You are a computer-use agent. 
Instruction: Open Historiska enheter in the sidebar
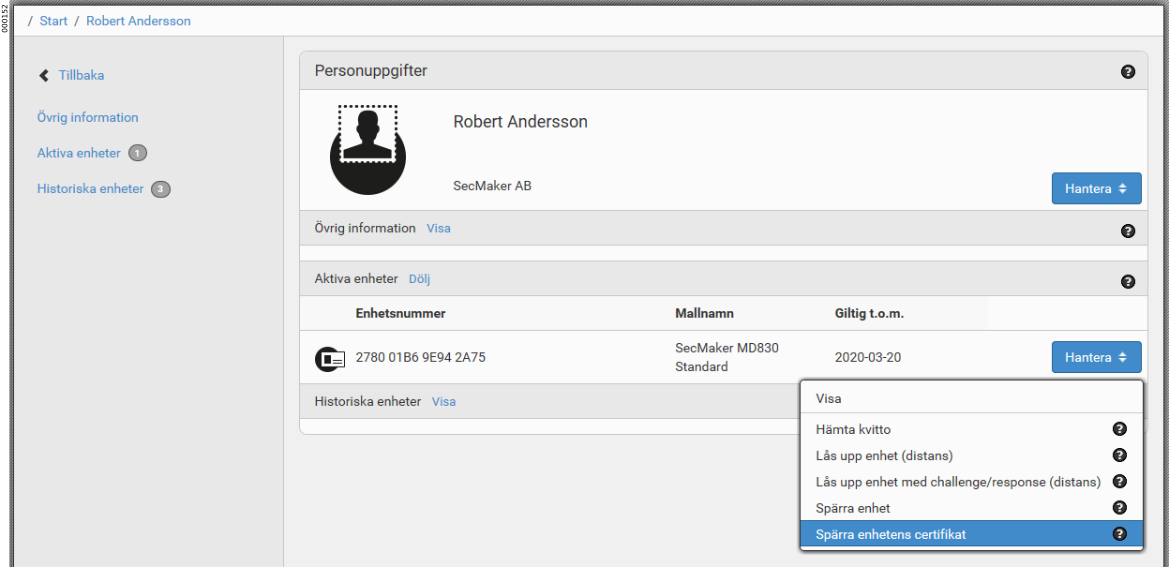90,188
